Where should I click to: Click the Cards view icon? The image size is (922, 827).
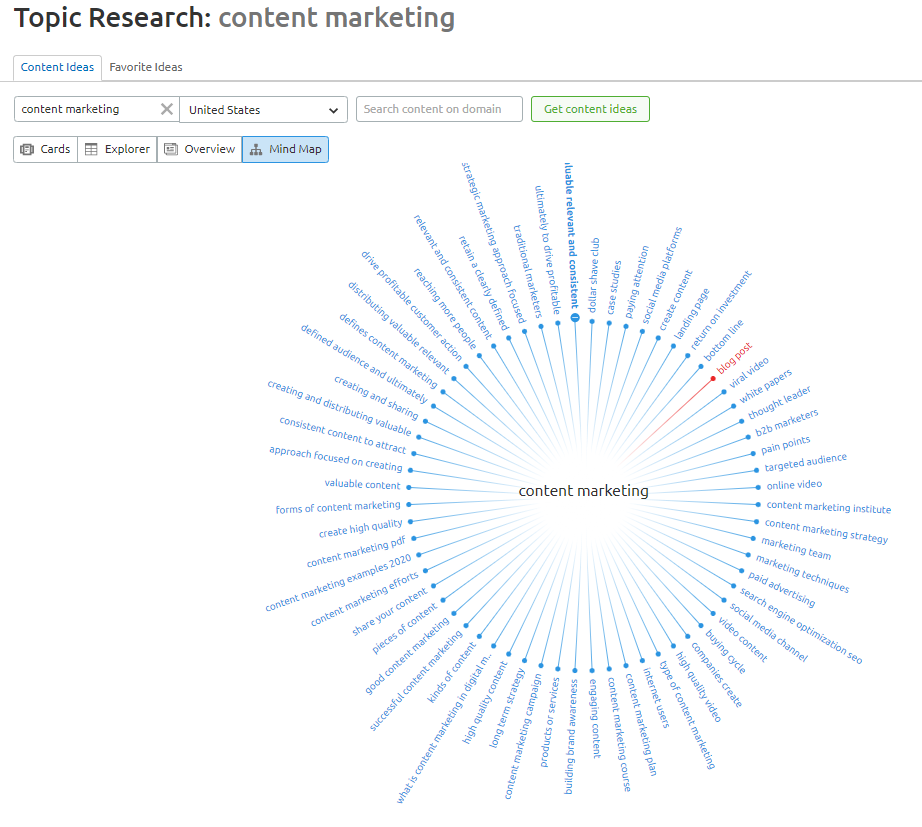(x=28, y=150)
